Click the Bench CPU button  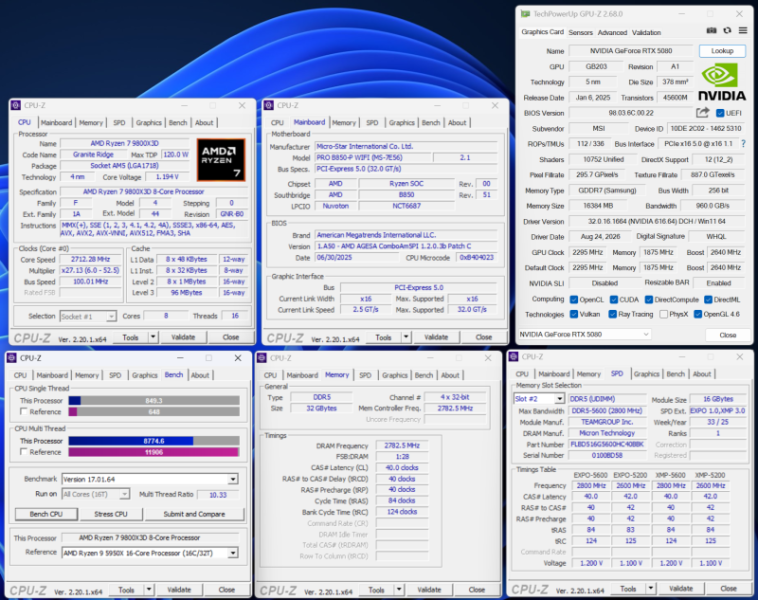click(x=46, y=514)
